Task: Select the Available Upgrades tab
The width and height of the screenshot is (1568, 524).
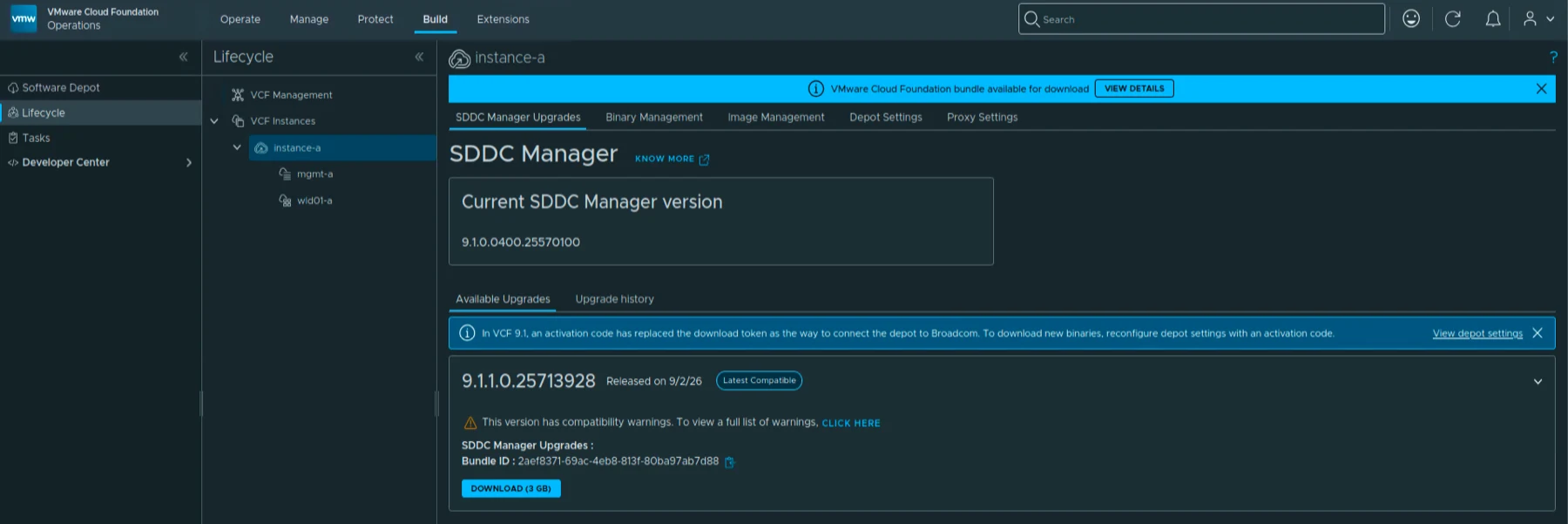Action: coord(503,299)
